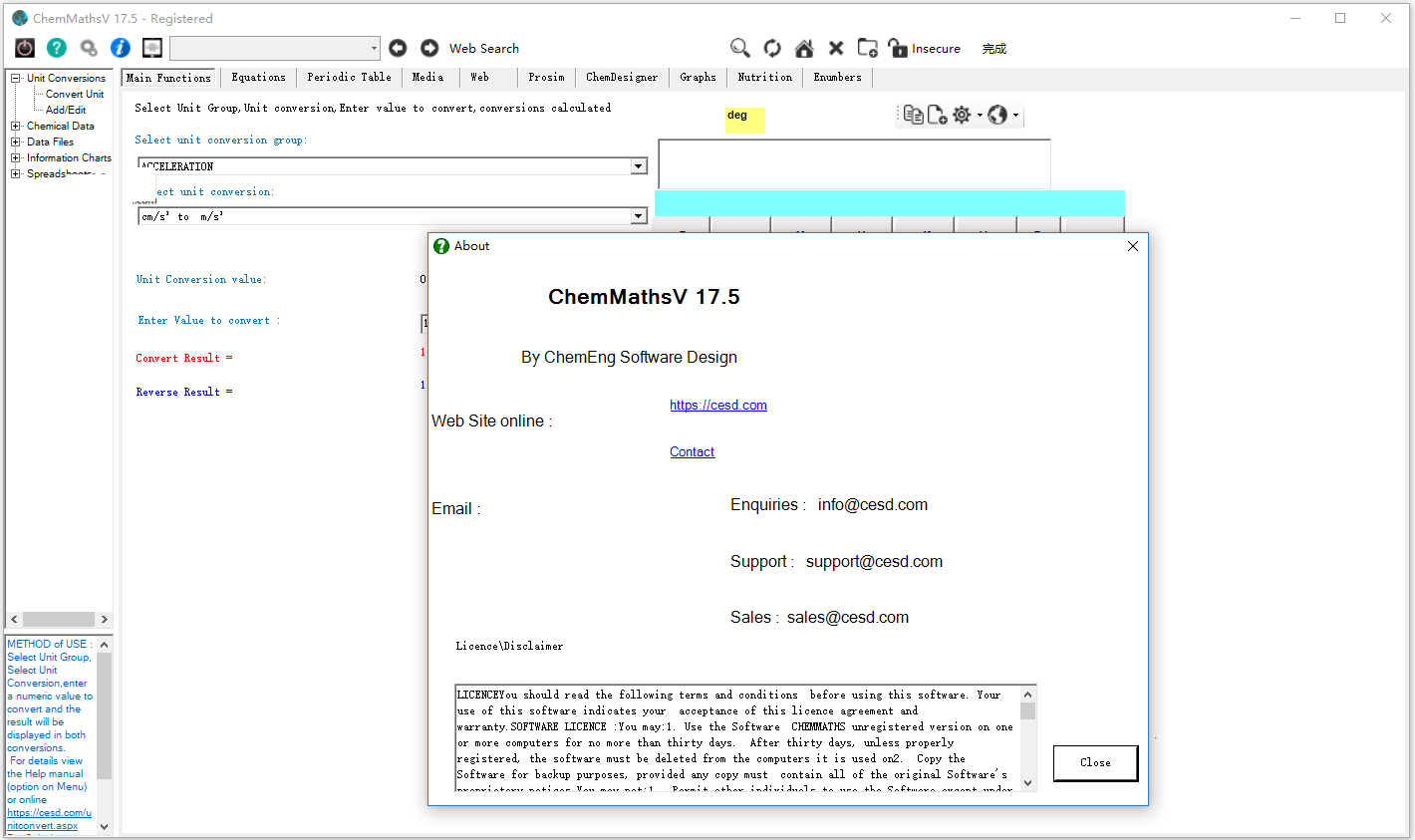
Task: Switch to the Periodic Table tab
Action: coord(349,77)
